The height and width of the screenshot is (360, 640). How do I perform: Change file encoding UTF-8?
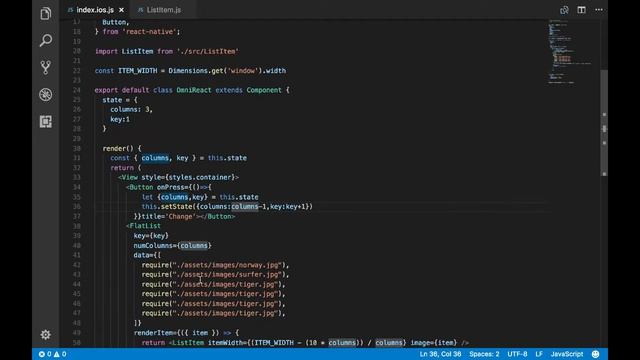click(x=517, y=354)
